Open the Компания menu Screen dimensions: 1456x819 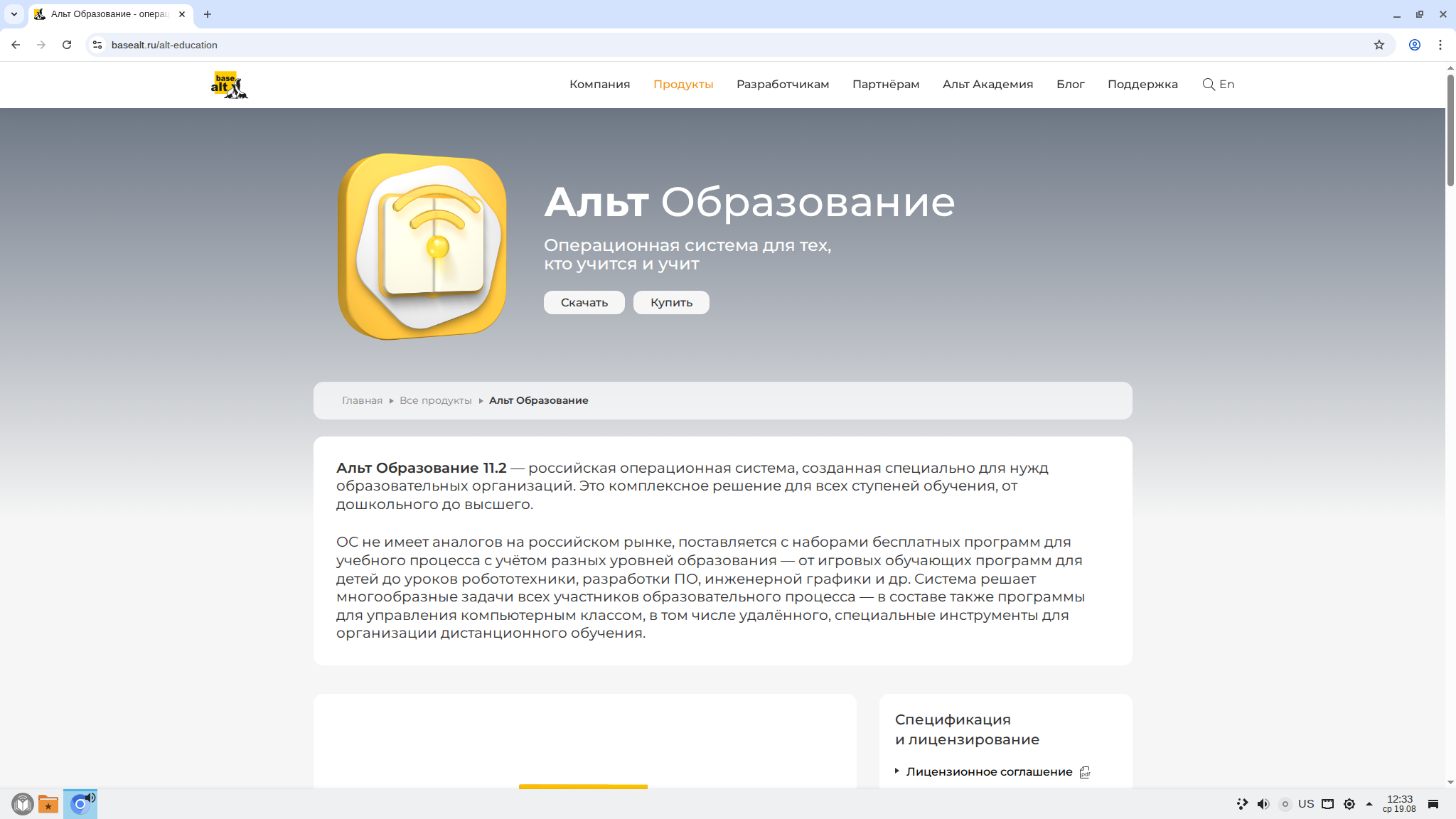click(x=600, y=85)
